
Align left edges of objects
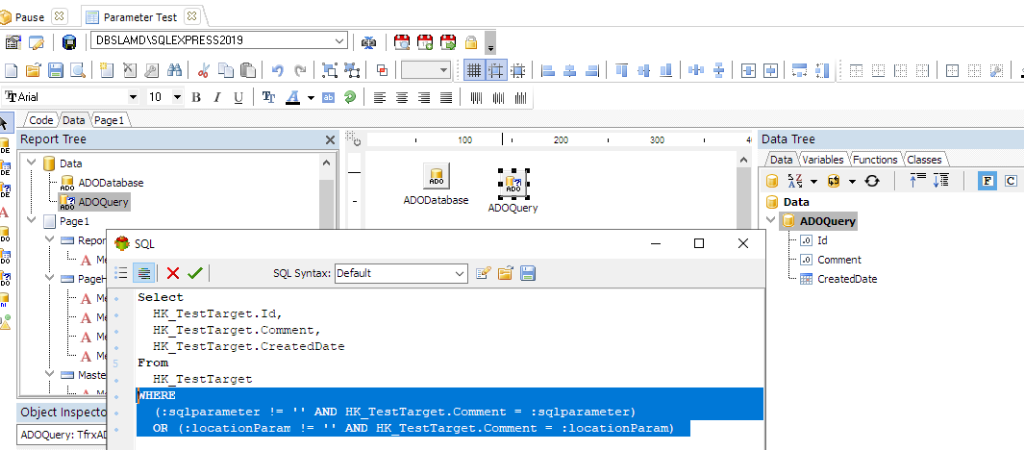(x=547, y=70)
